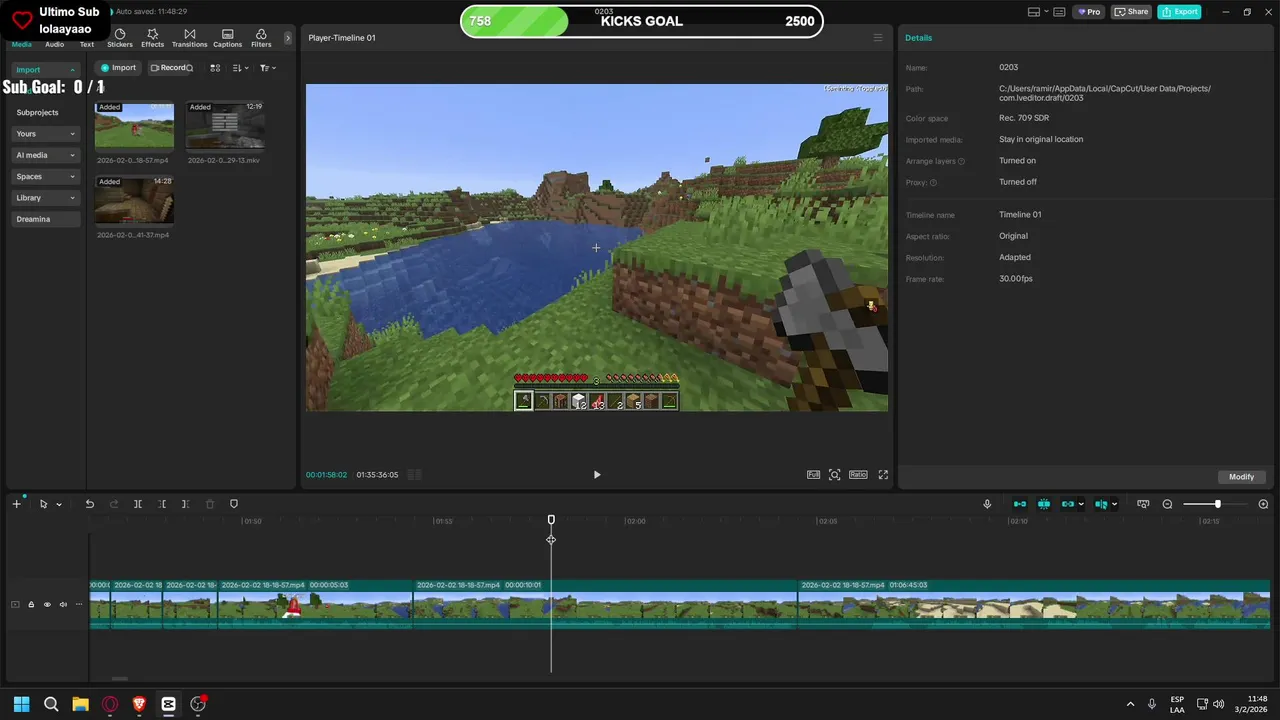Screen dimensions: 1280x720
Task: Click the Modify button in Details
Action: (1241, 477)
